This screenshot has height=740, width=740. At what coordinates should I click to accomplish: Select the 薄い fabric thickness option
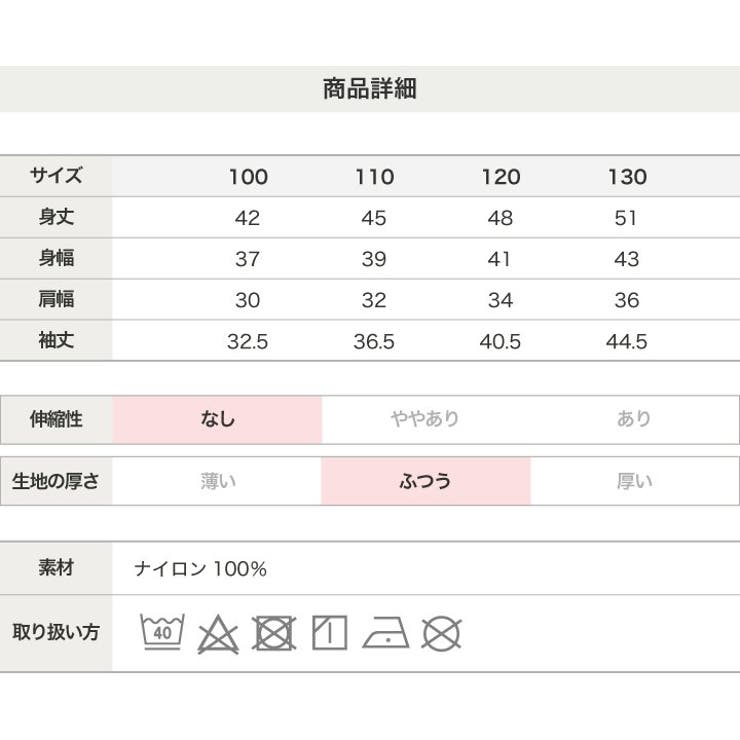(217, 481)
